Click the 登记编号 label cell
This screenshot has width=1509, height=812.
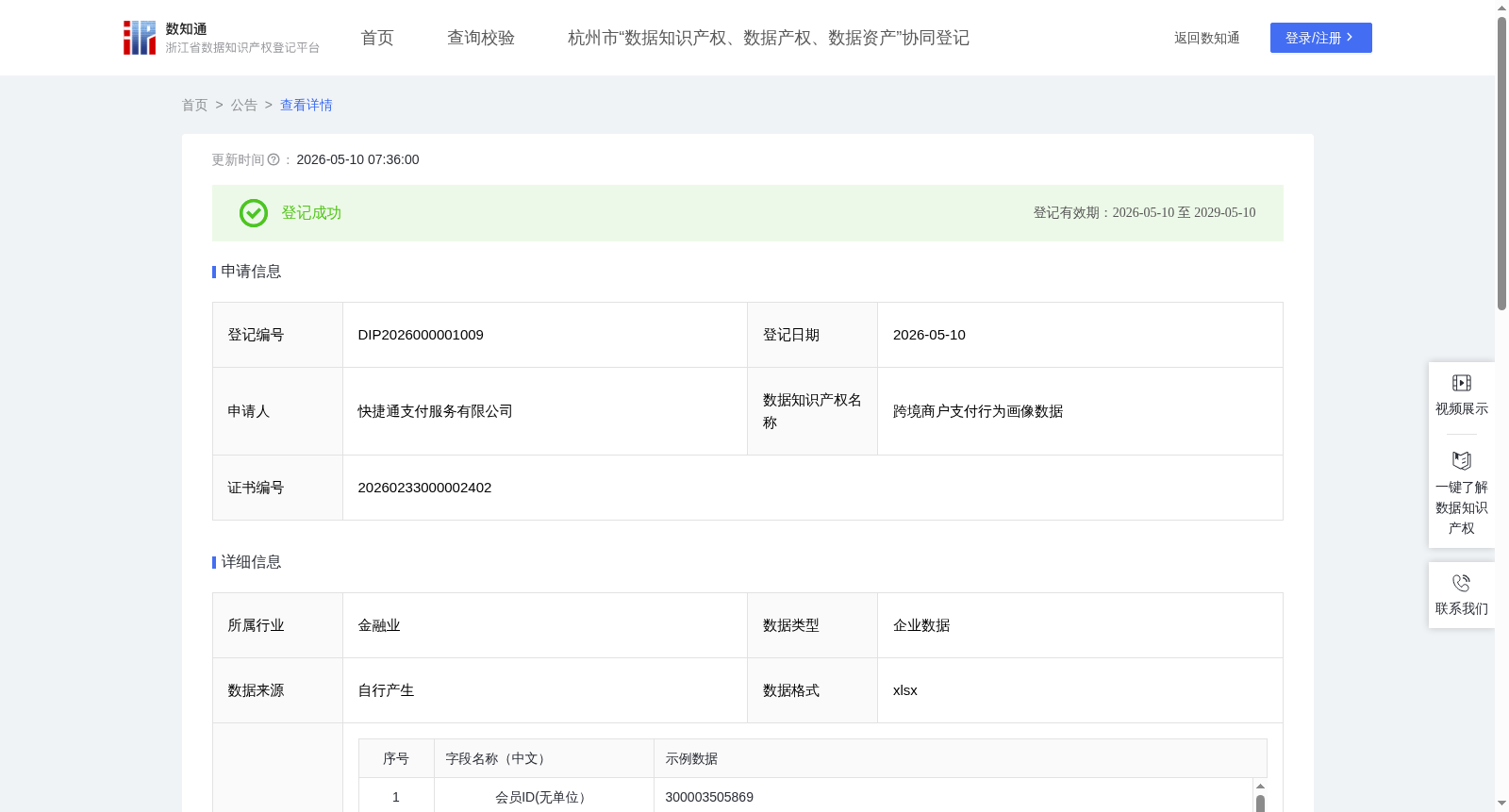[277, 335]
